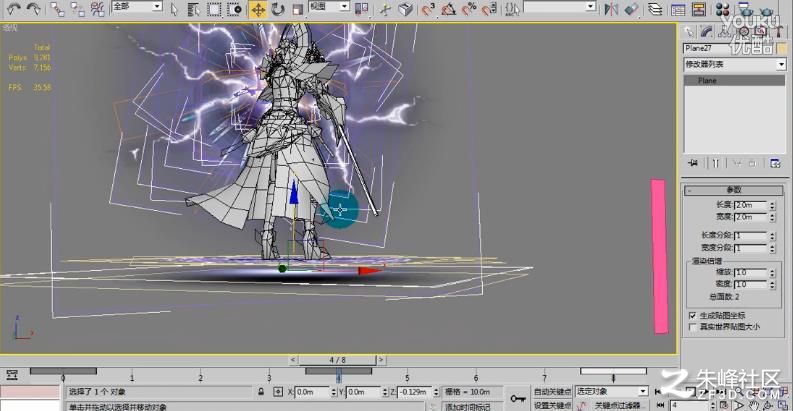Click the Pin Stack icon
Image resolution: width=793 pixels, height=411 pixels.
[693, 163]
